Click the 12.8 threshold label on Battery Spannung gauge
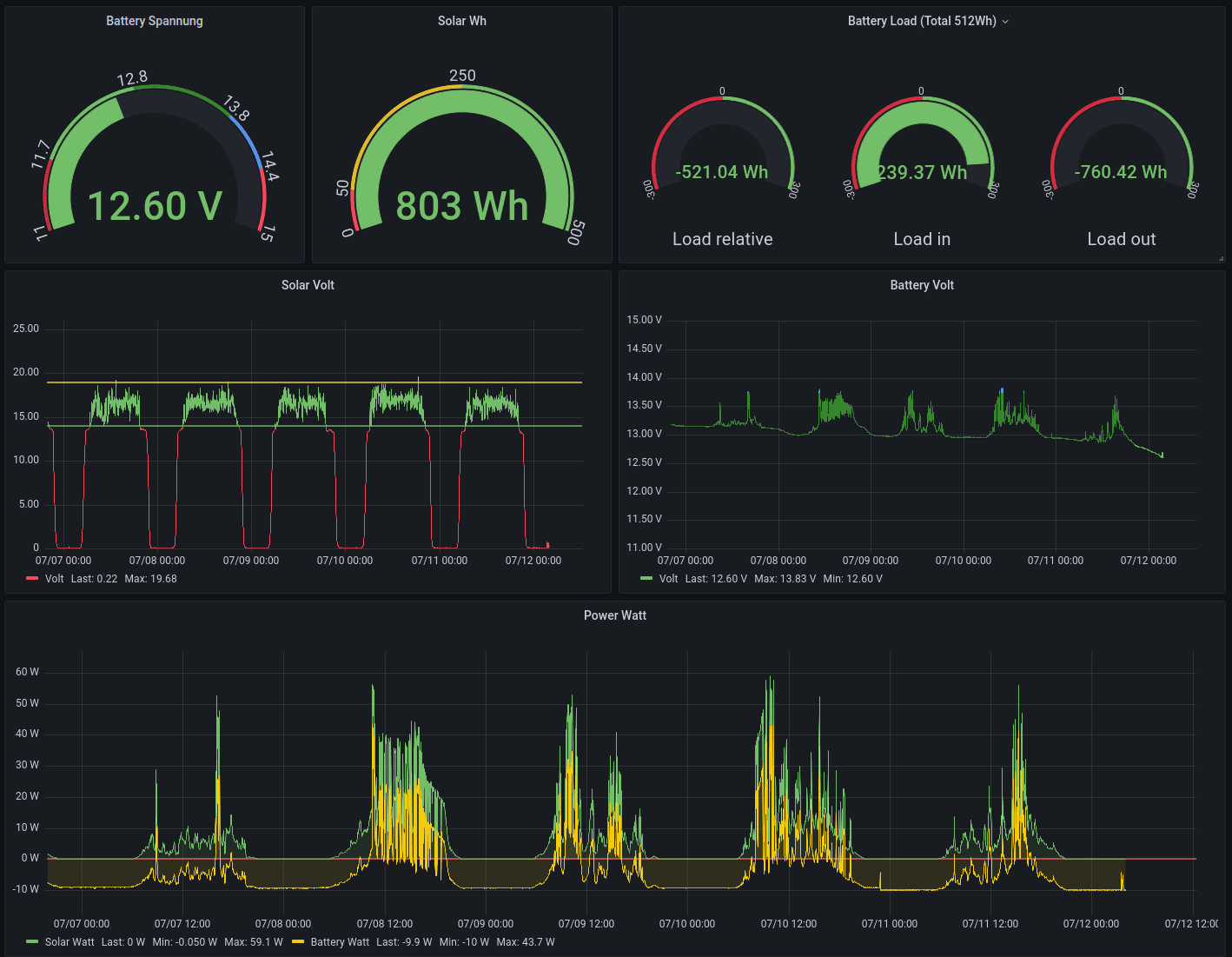The image size is (1232, 957). 132,79
